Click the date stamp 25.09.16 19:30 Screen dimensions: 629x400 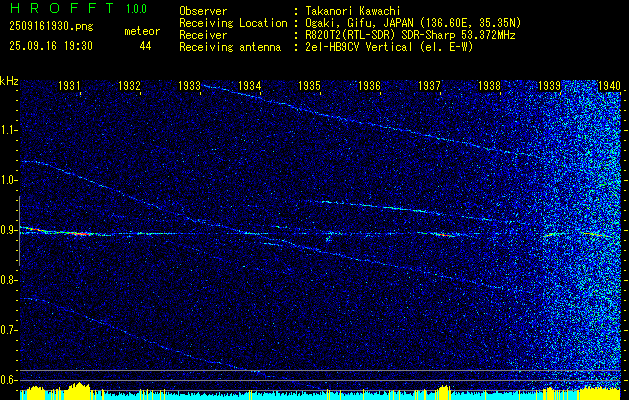[51, 46]
